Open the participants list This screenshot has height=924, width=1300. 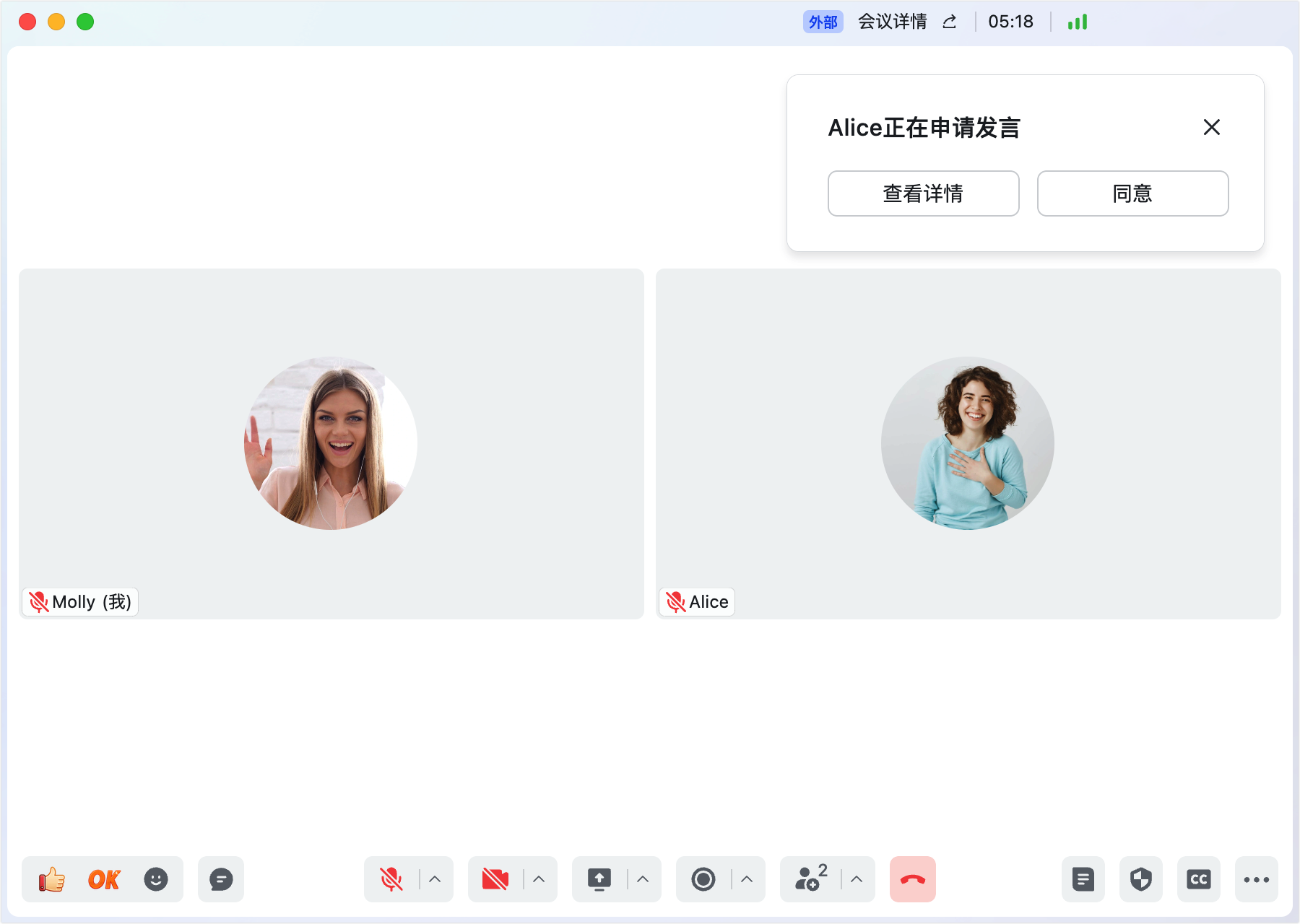[810, 878]
